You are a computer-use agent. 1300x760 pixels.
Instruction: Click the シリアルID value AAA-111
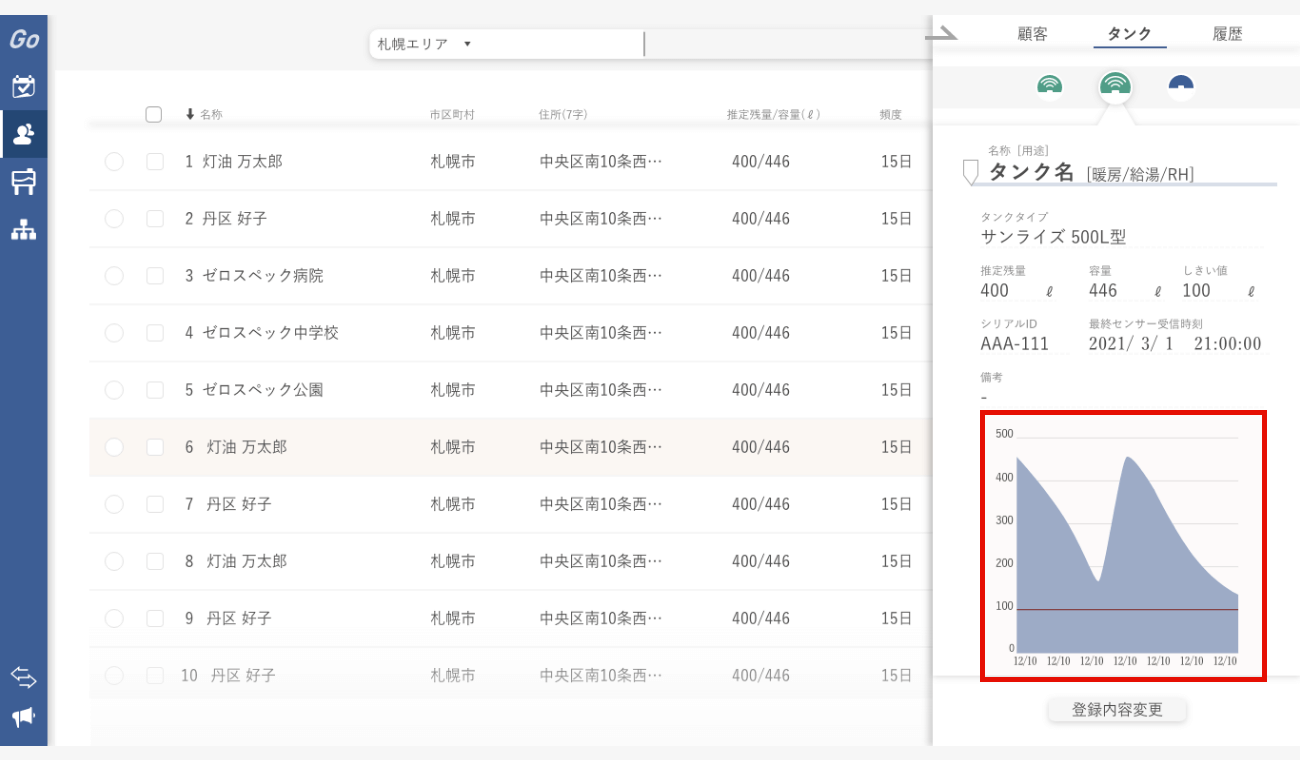(1015, 344)
